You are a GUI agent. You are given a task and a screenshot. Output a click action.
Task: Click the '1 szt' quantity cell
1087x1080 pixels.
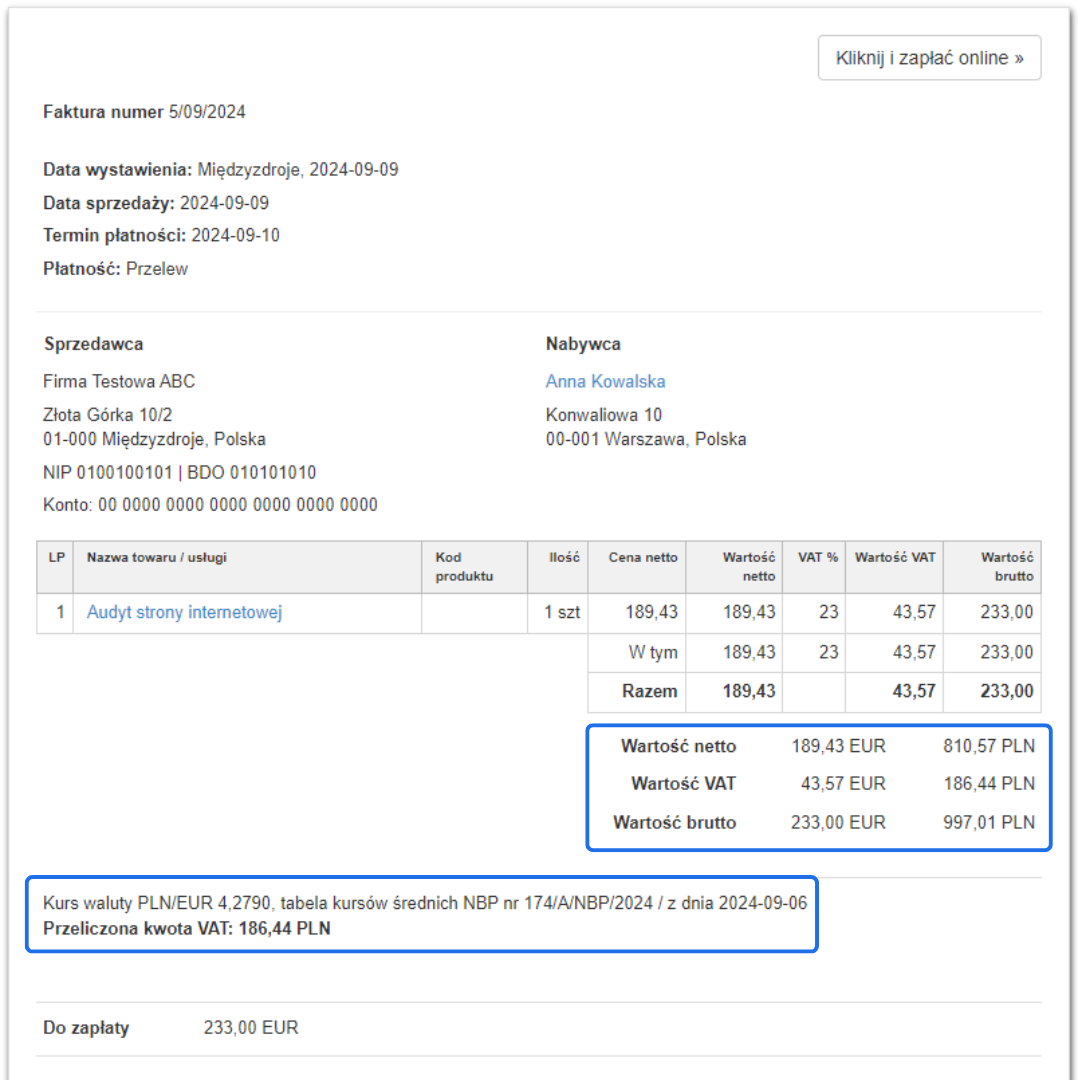[x=562, y=612]
